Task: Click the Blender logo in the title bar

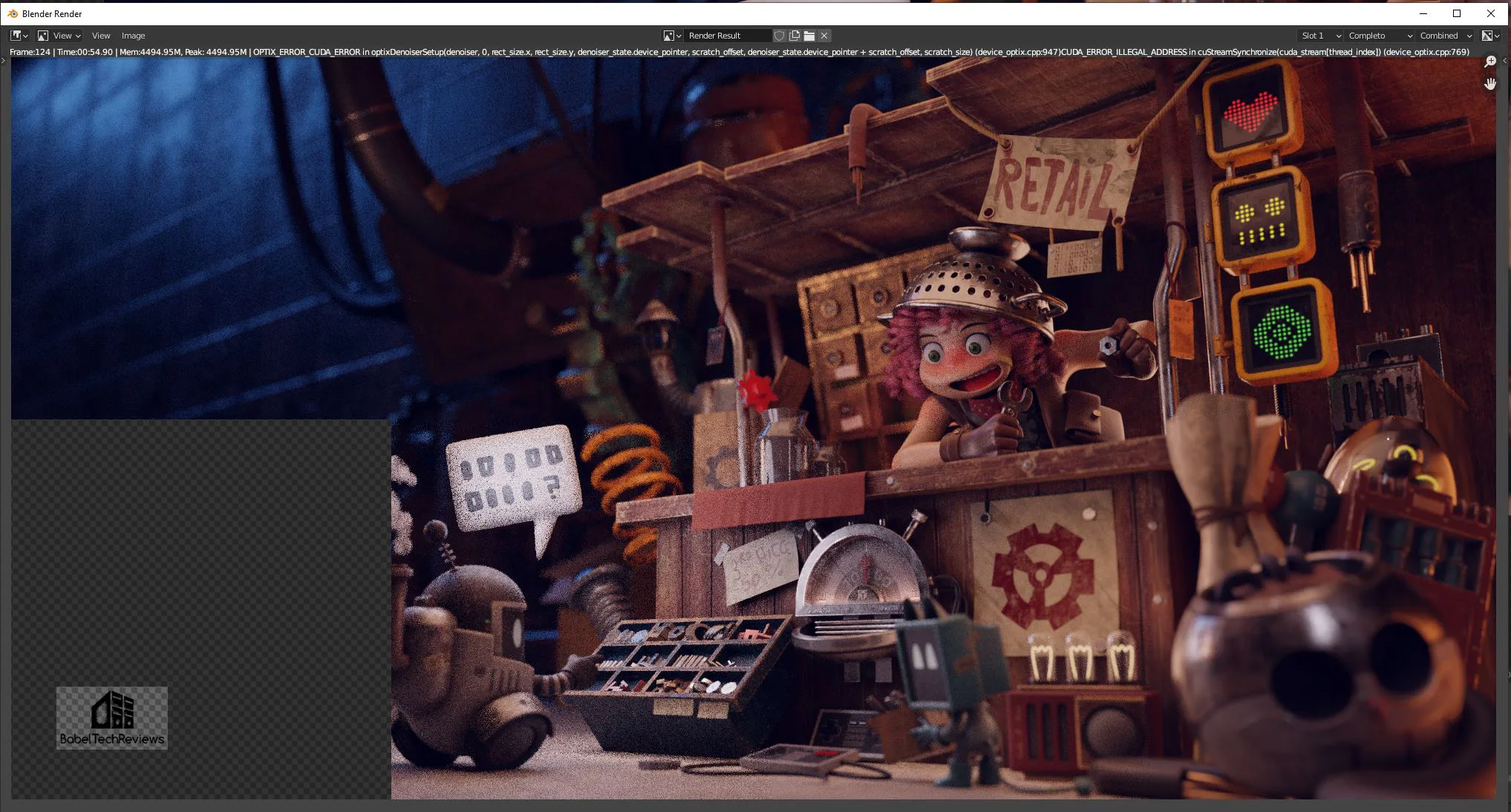Action: pyautogui.click(x=13, y=13)
